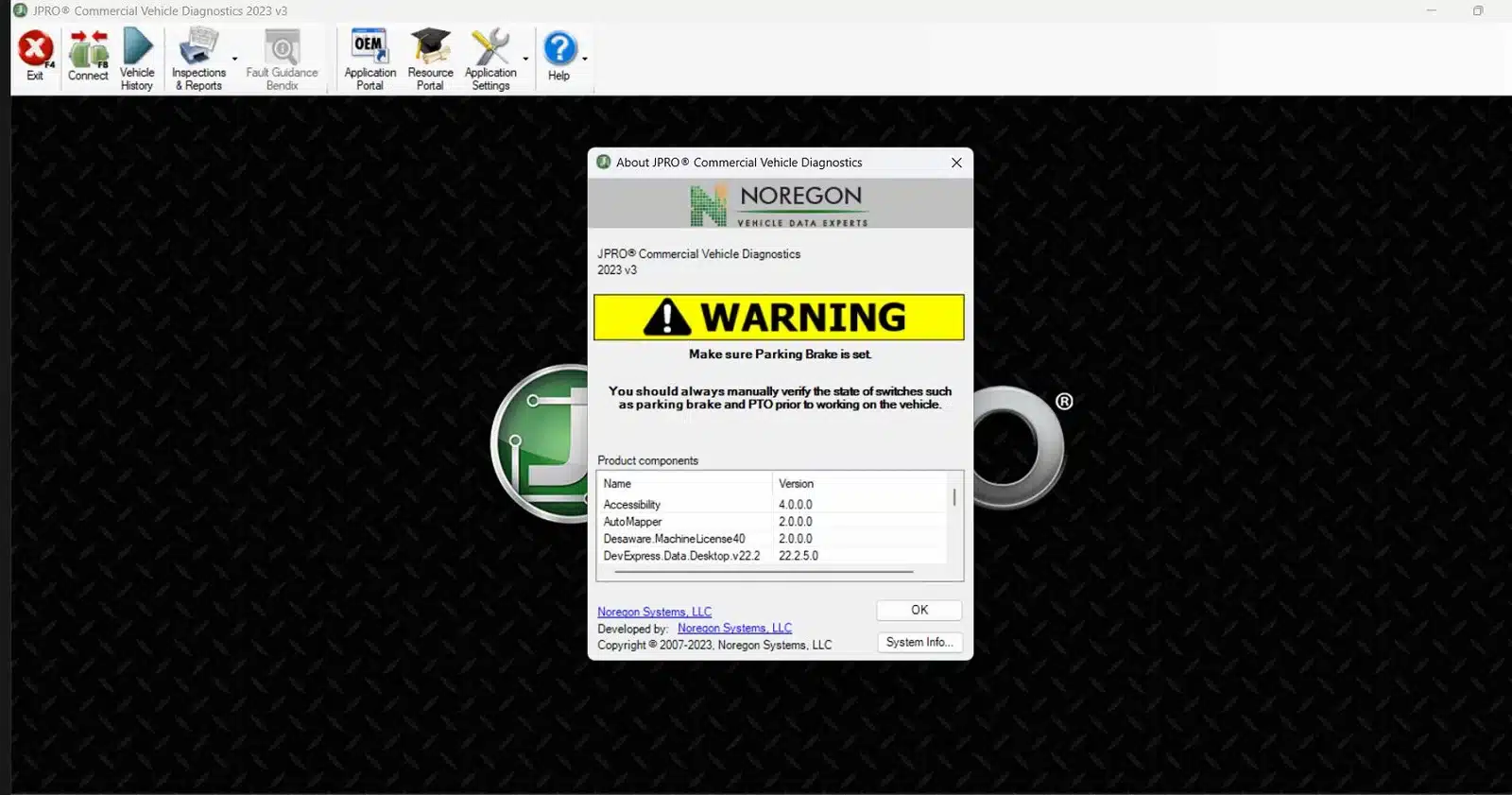This screenshot has height=795, width=1512.
Task: Click the JPRO icon in About dialog title
Action: [603, 163]
